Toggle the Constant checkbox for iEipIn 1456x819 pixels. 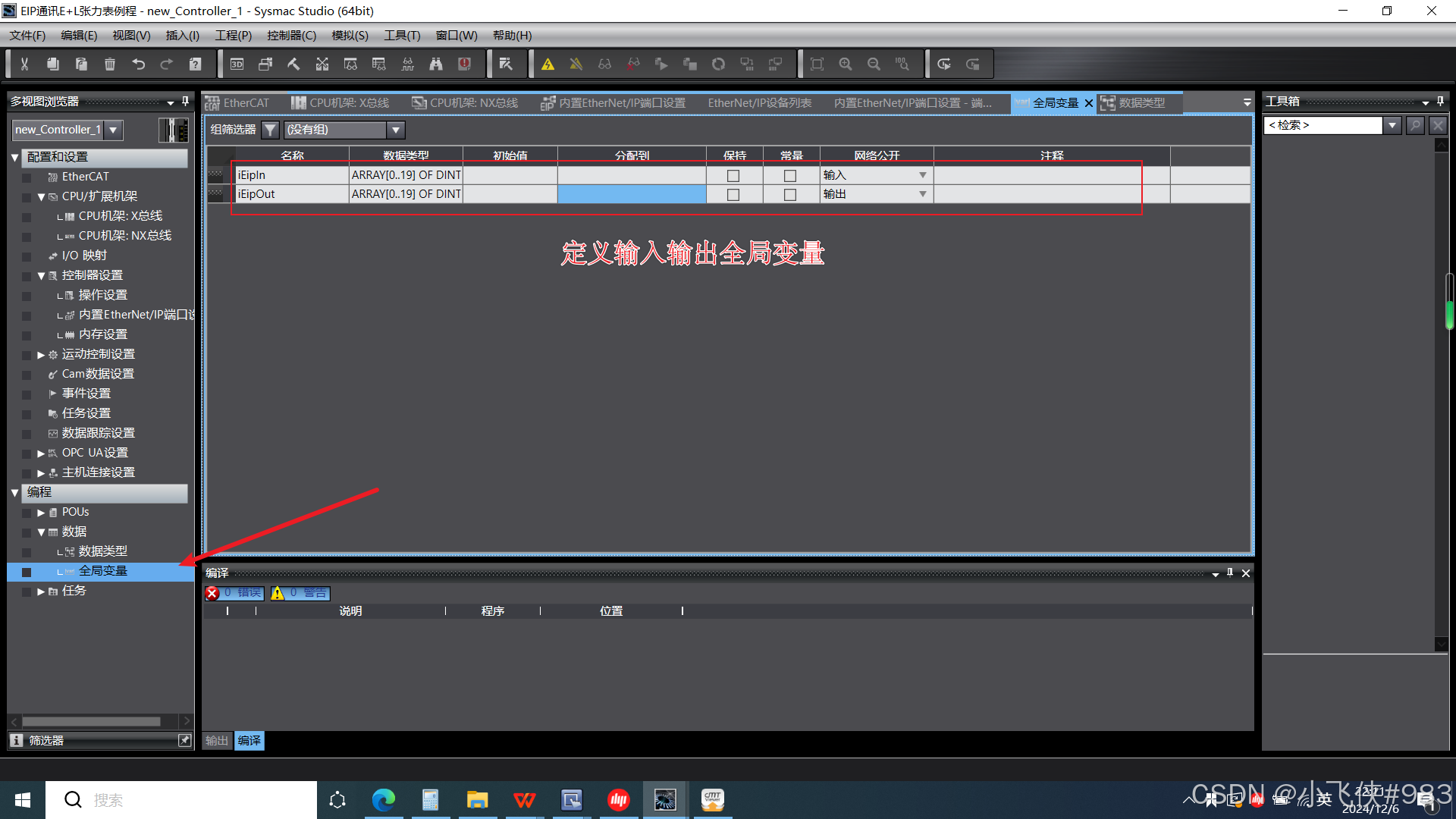coord(790,175)
